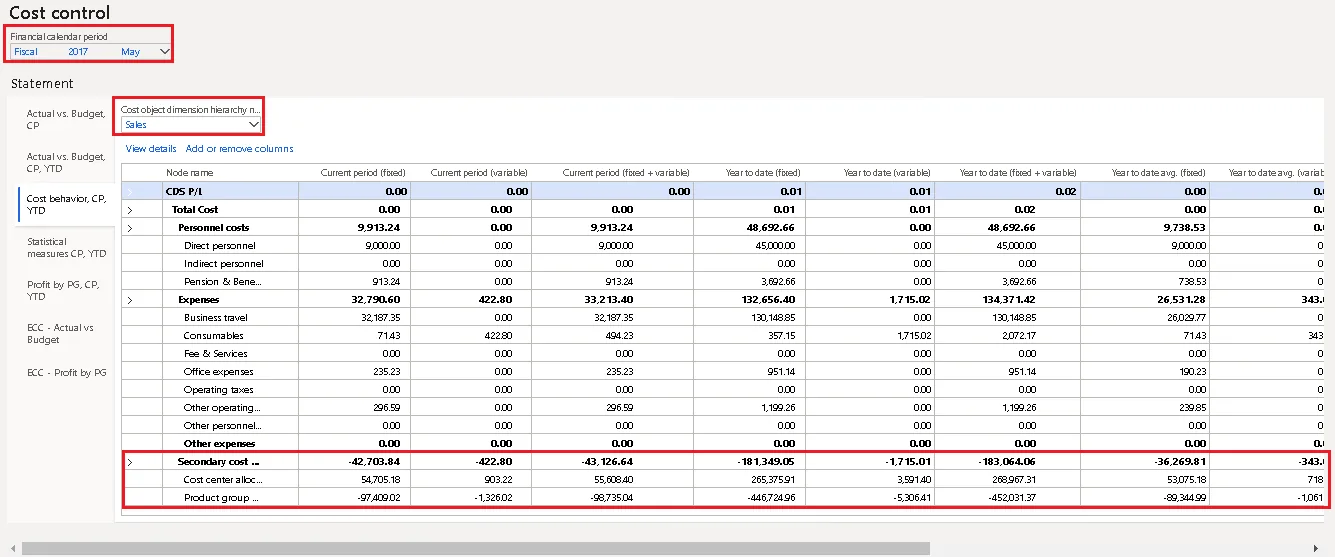Click the 132,656.40 Expenses YTD value
The height and width of the screenshot is (557, 1335).
pos(769,299)
